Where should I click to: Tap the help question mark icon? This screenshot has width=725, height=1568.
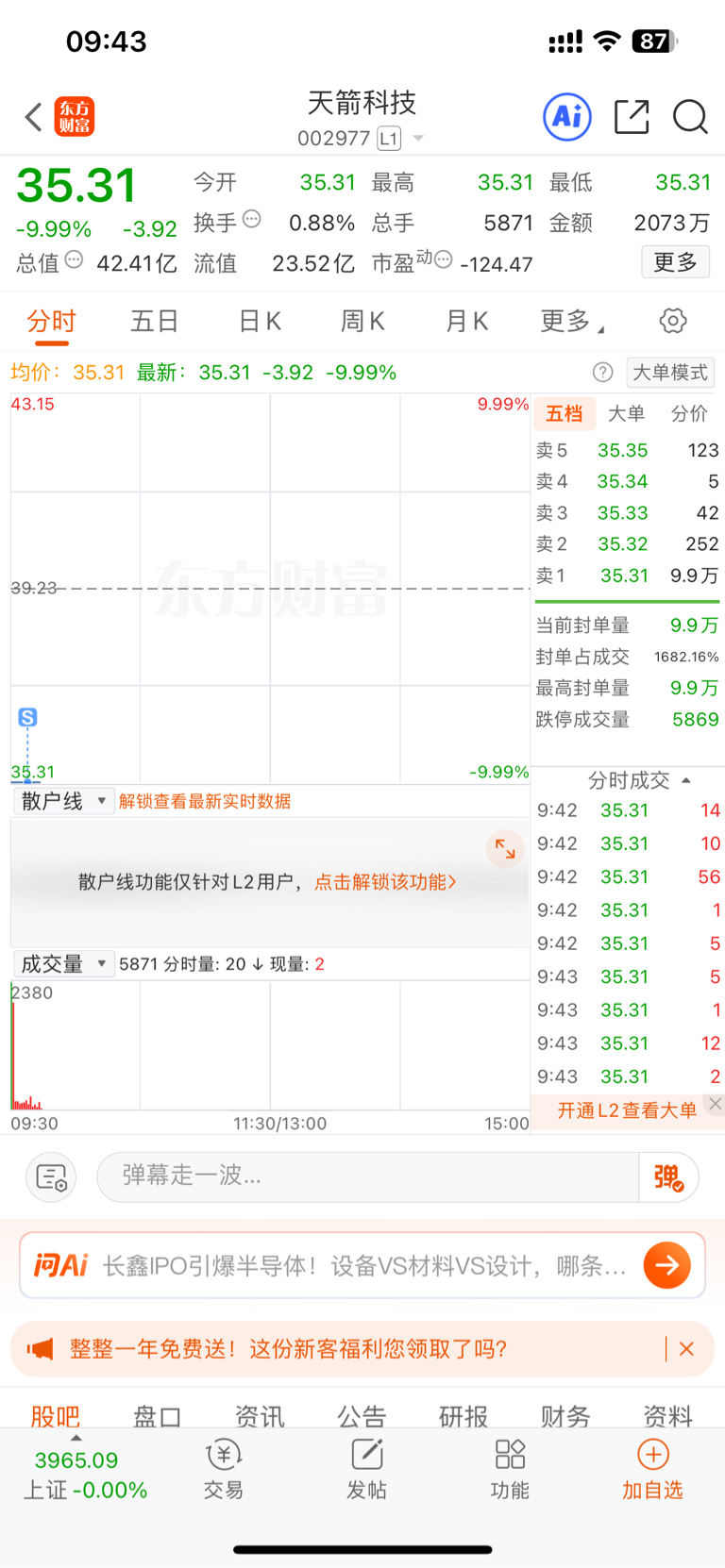(603, 373)
